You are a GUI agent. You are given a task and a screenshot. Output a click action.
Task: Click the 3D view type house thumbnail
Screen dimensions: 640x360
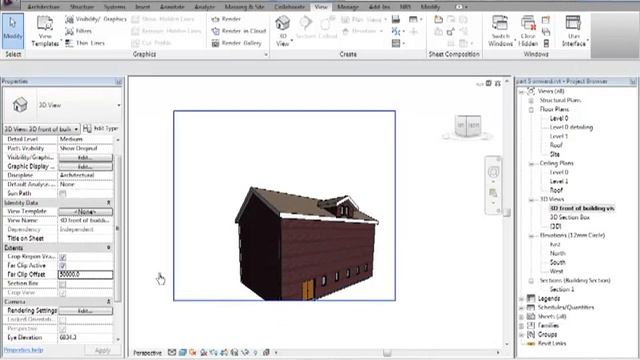(20, 105)
